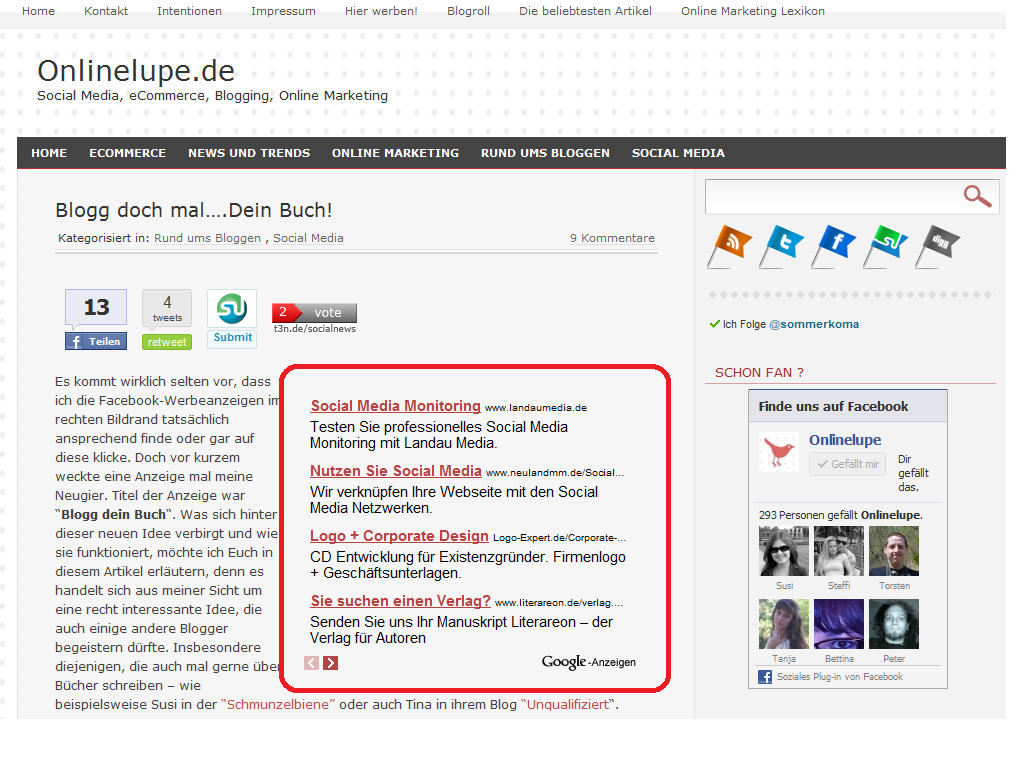
Task: Click the t3n.de/socialnews caption
Action: 315,329
